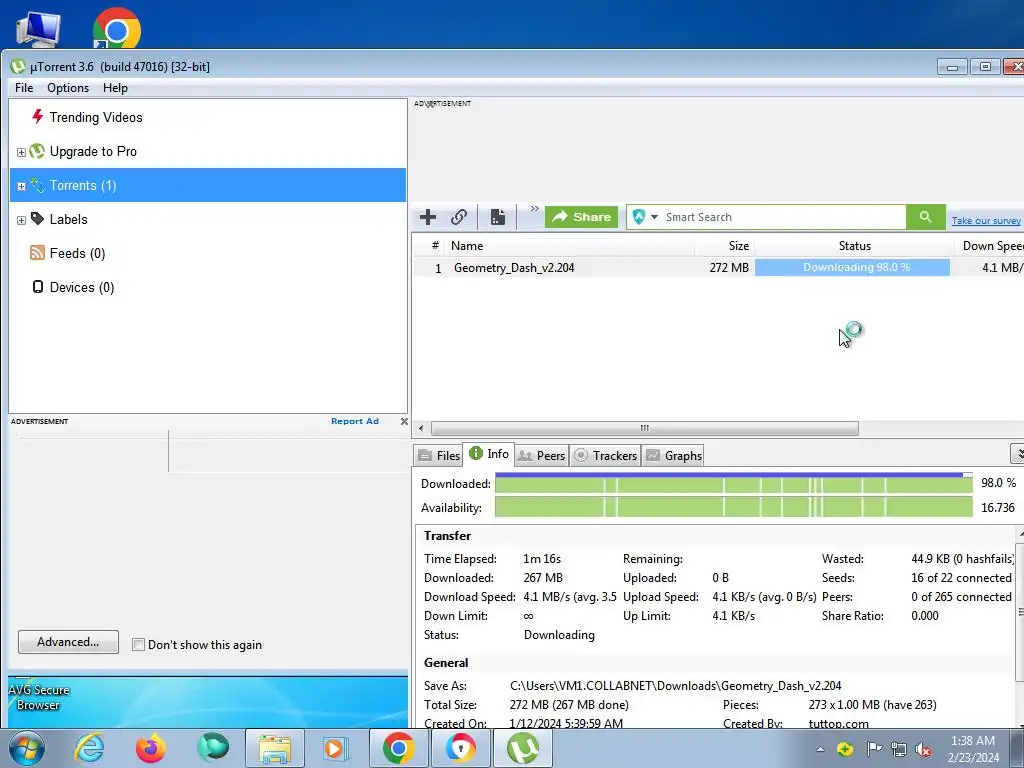Show hidden system tray icons
1024x768 pixels.
tap(820, 749)
